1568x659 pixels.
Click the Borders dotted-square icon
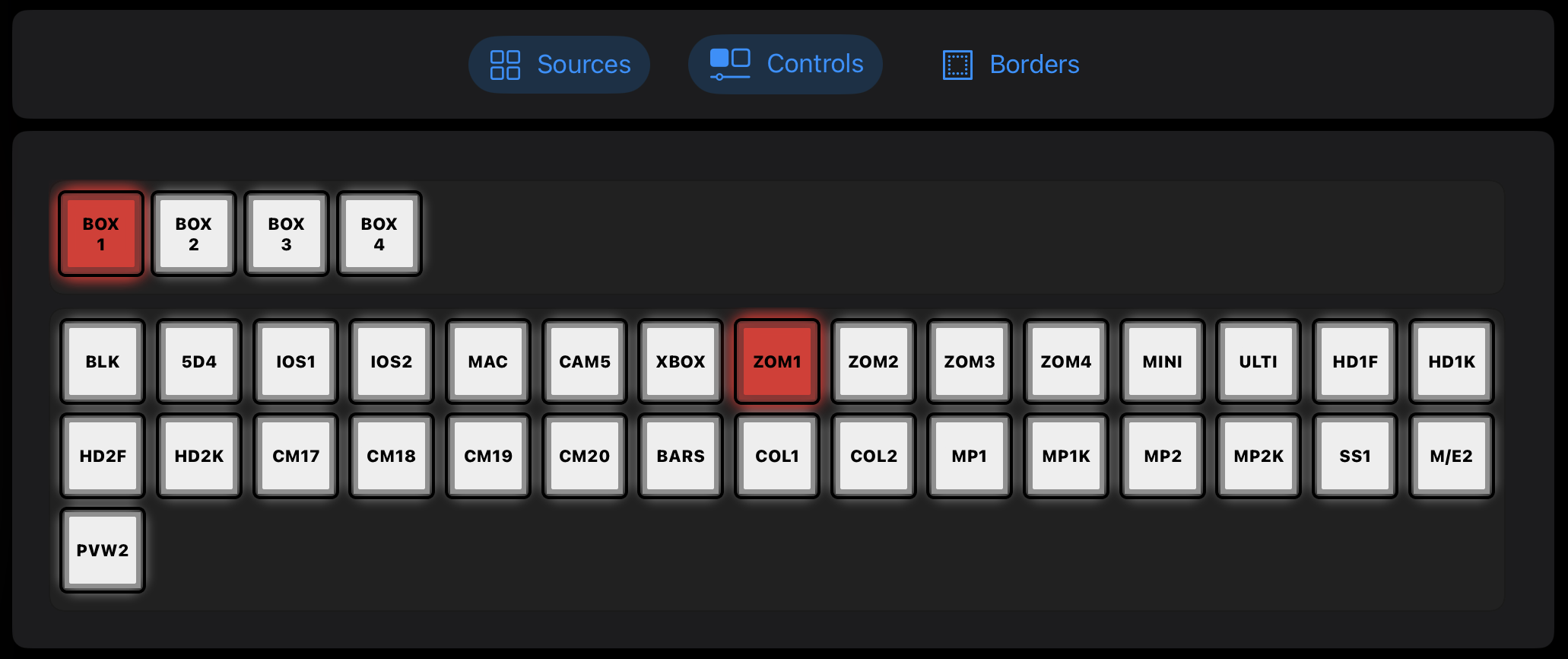pyautogui.click(x=957, y=65)
